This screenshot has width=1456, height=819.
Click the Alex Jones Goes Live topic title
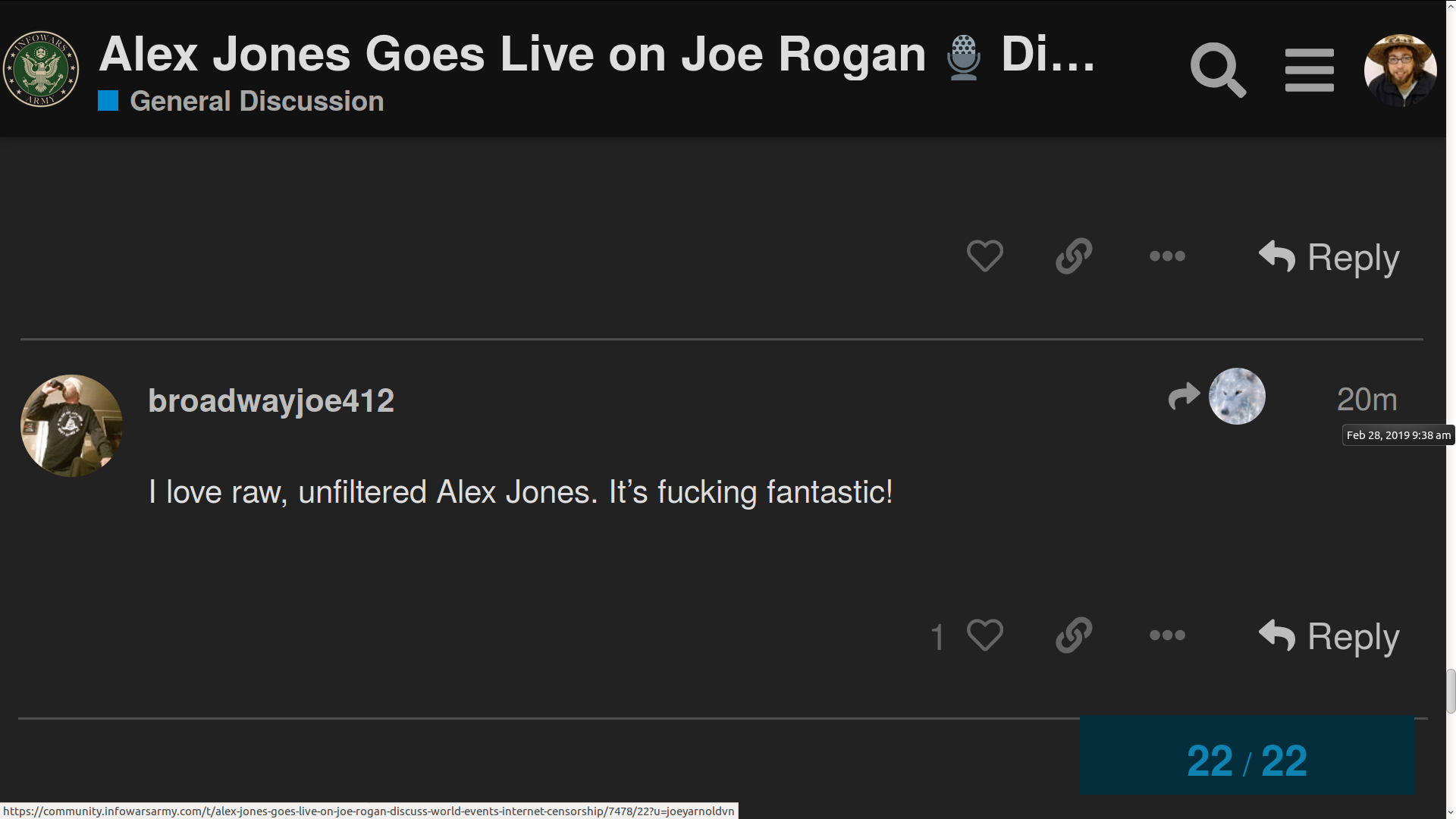(x=597, y=55)
